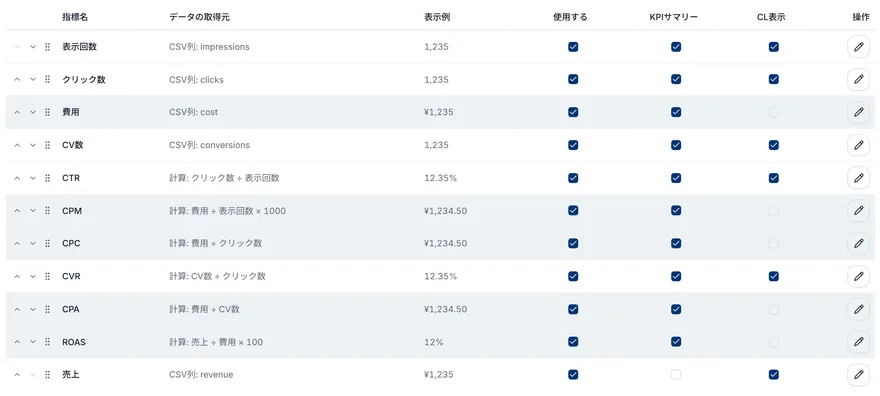Image resolution: width=880 pixels, height=396 pixels.
Task: Click the CPM row pencil edit icon
Action: pyautogui.click(x=858, y=211)
